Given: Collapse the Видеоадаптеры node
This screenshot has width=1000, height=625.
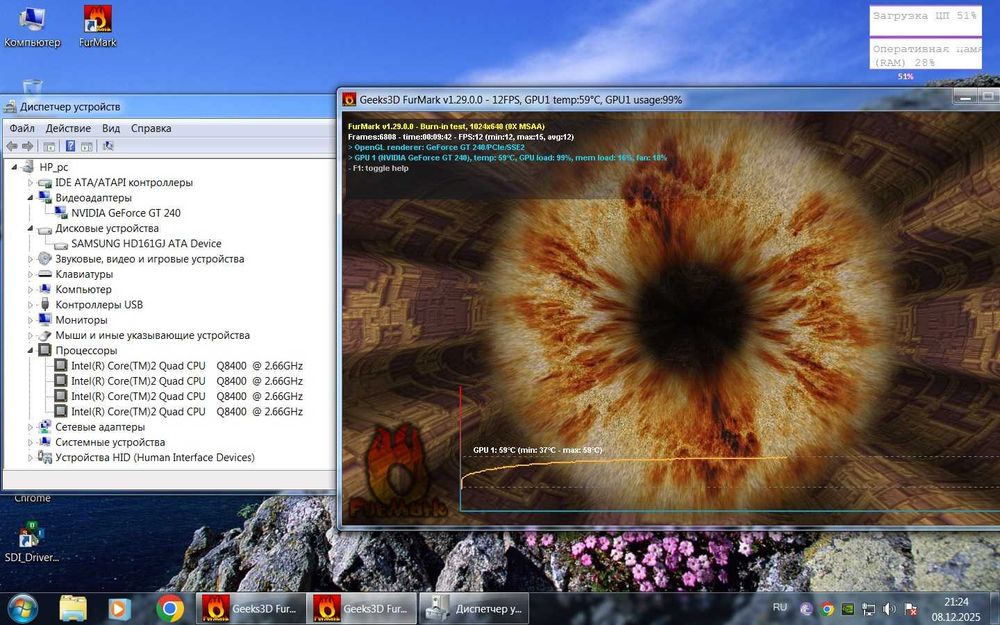Looking at the screenshot, I should pyautogui.click(x=29, y=198).
